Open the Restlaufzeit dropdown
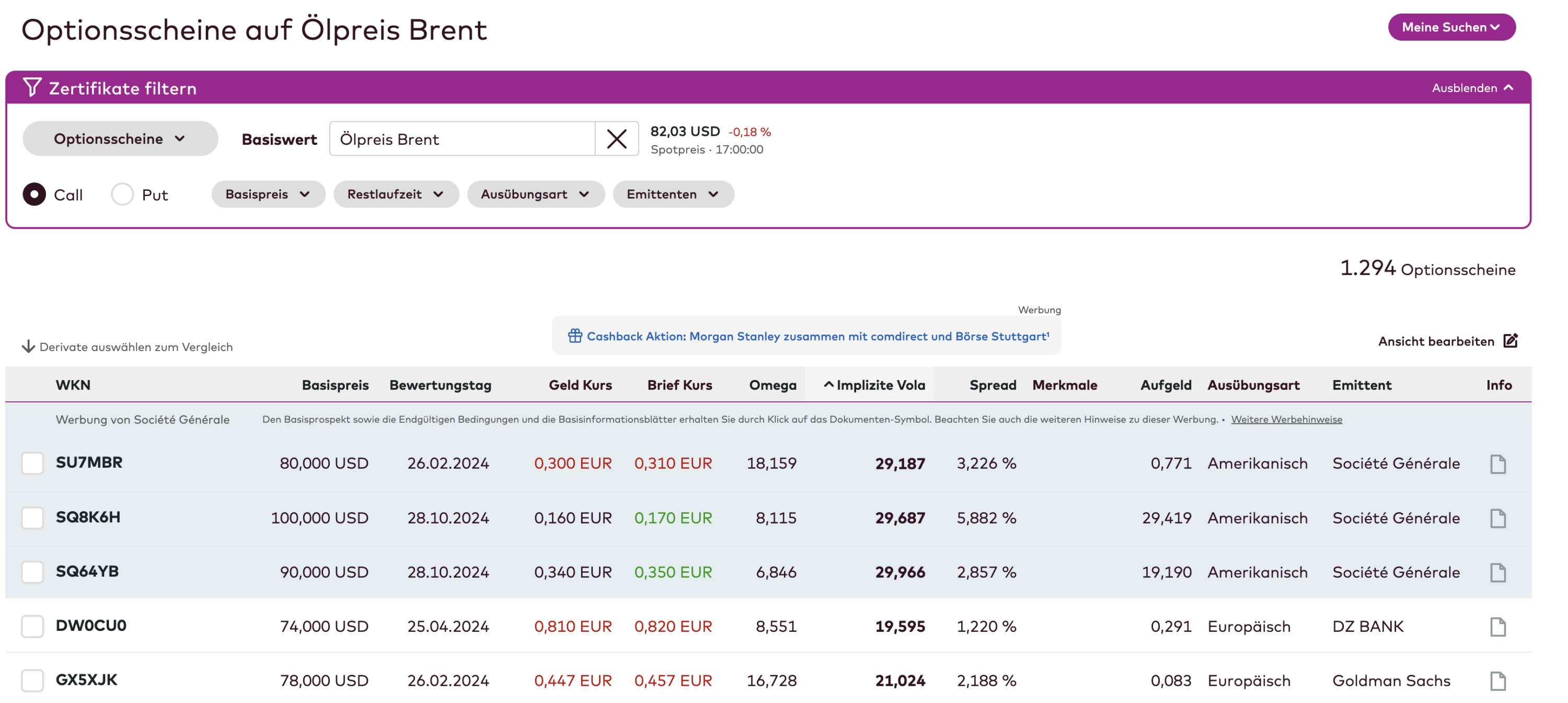The height and width of the screenshot is (703, 1568). click(x=396, y=194)
